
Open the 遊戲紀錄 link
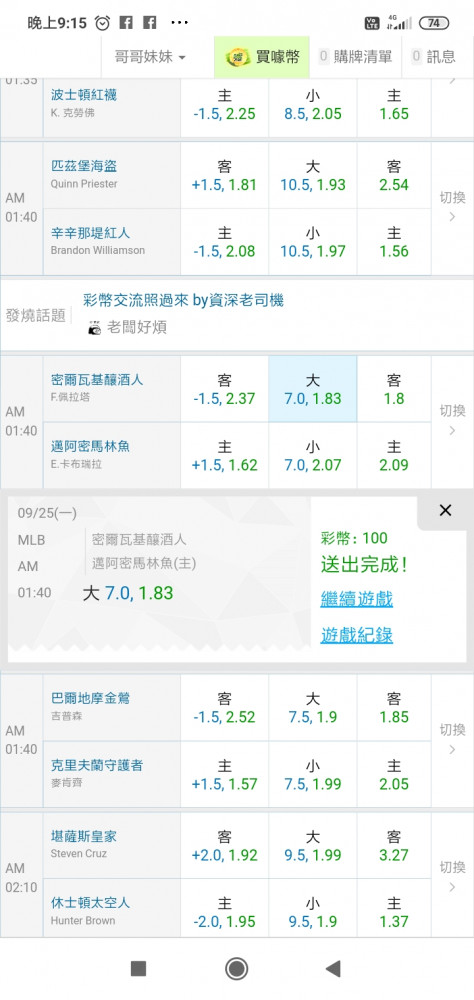coord(357,635)
